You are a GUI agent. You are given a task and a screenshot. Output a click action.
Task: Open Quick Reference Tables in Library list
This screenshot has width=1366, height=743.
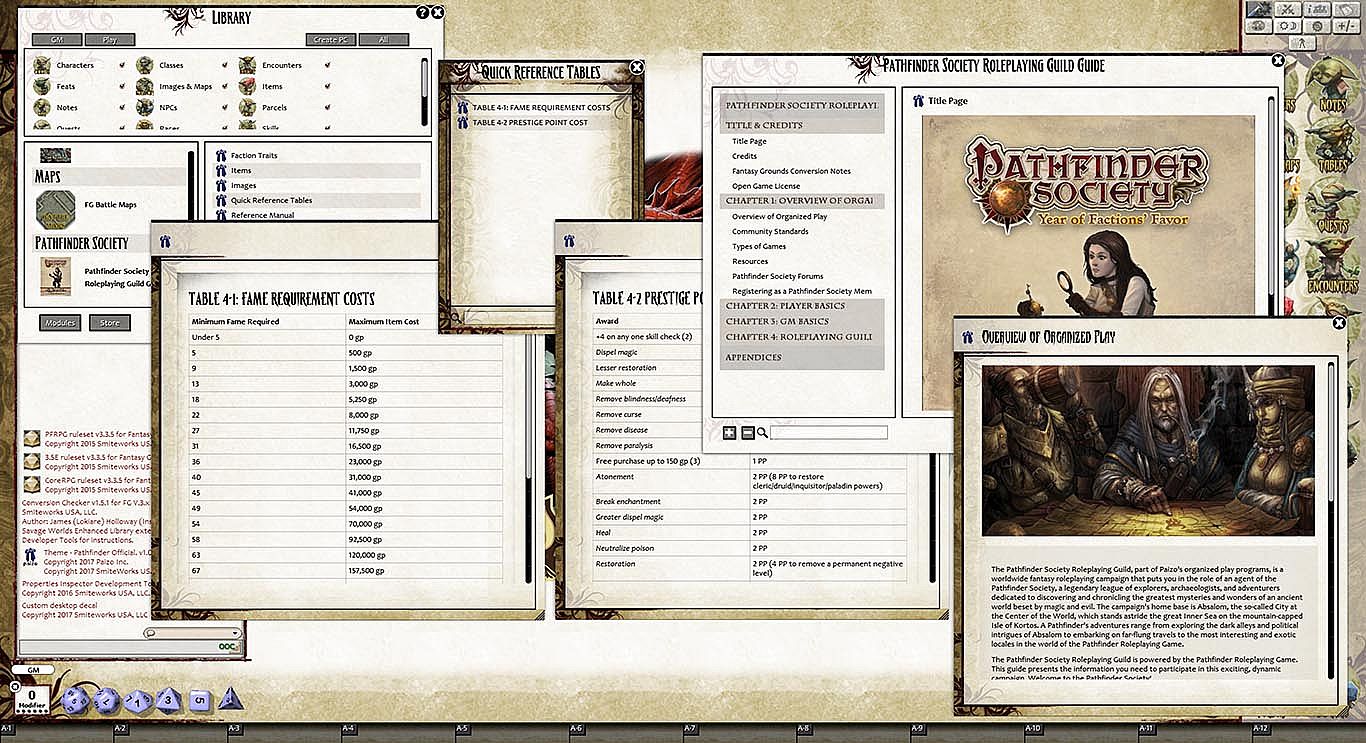click(x=271, y=200)
